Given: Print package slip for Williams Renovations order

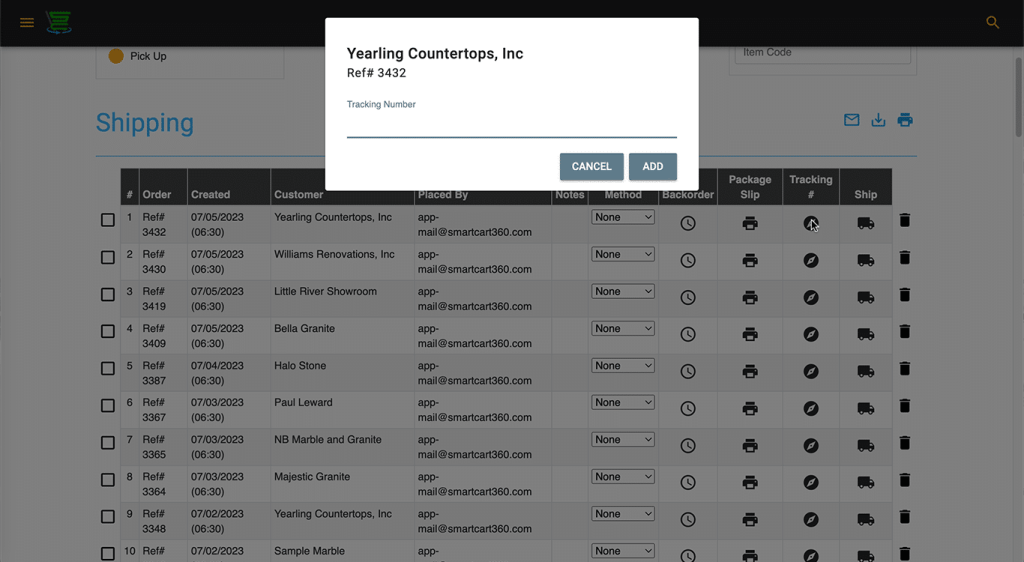Looking at the screenshot, I should click(750, 260).
